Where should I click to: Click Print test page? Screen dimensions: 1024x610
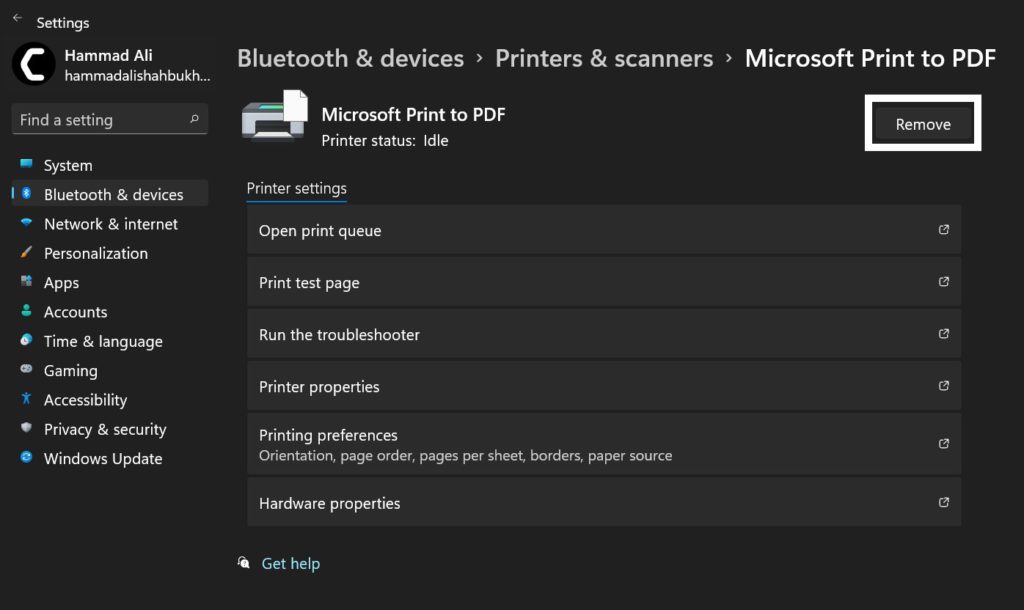pyautogui.click(x=603, y=282)
